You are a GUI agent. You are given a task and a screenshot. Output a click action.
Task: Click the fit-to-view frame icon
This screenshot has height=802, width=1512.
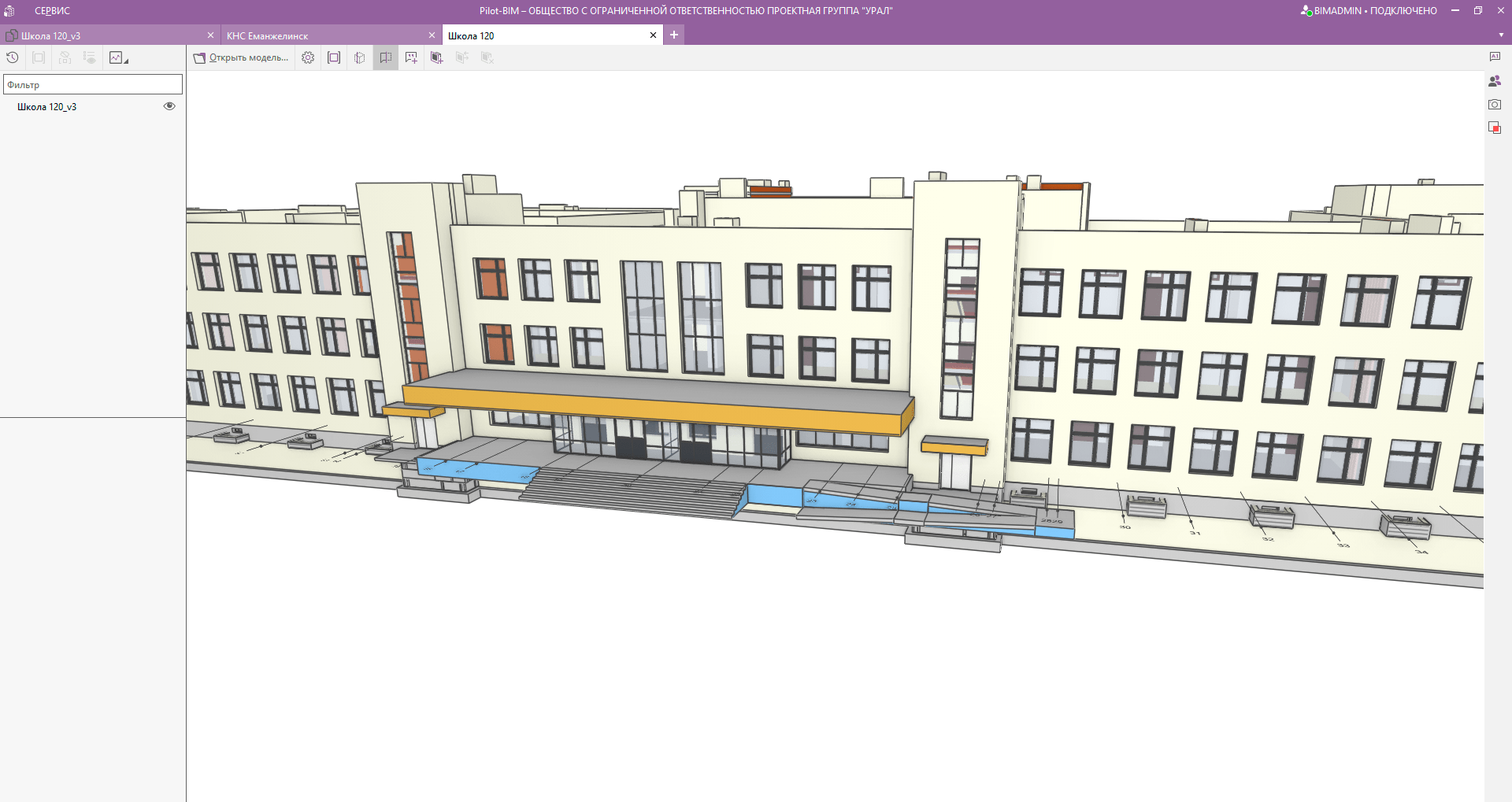[334, 57]
